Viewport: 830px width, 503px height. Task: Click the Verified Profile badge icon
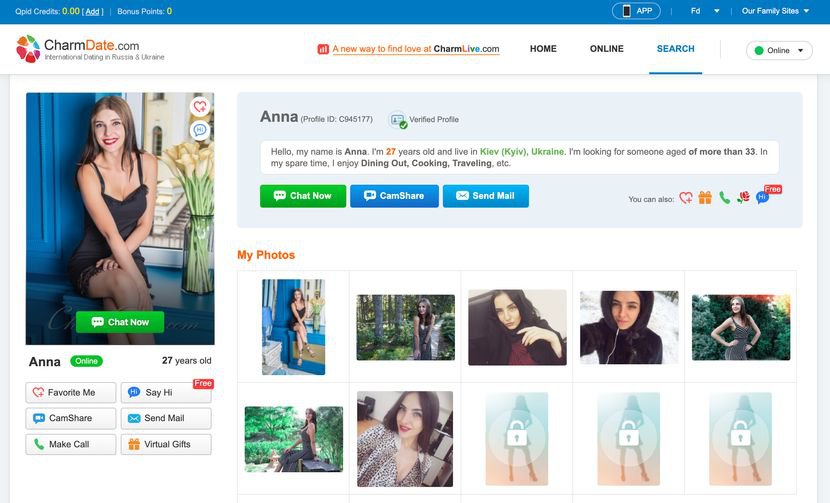(x=398, y=120)
